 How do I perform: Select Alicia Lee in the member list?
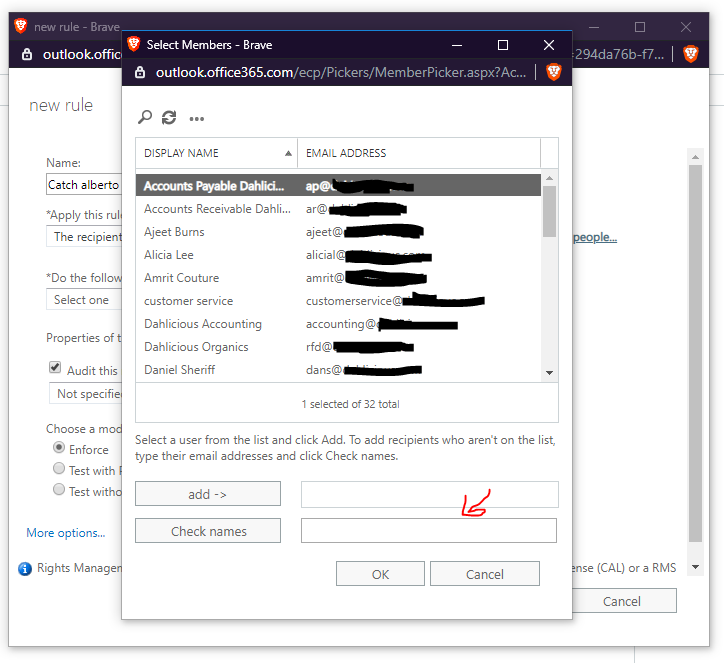338,255
